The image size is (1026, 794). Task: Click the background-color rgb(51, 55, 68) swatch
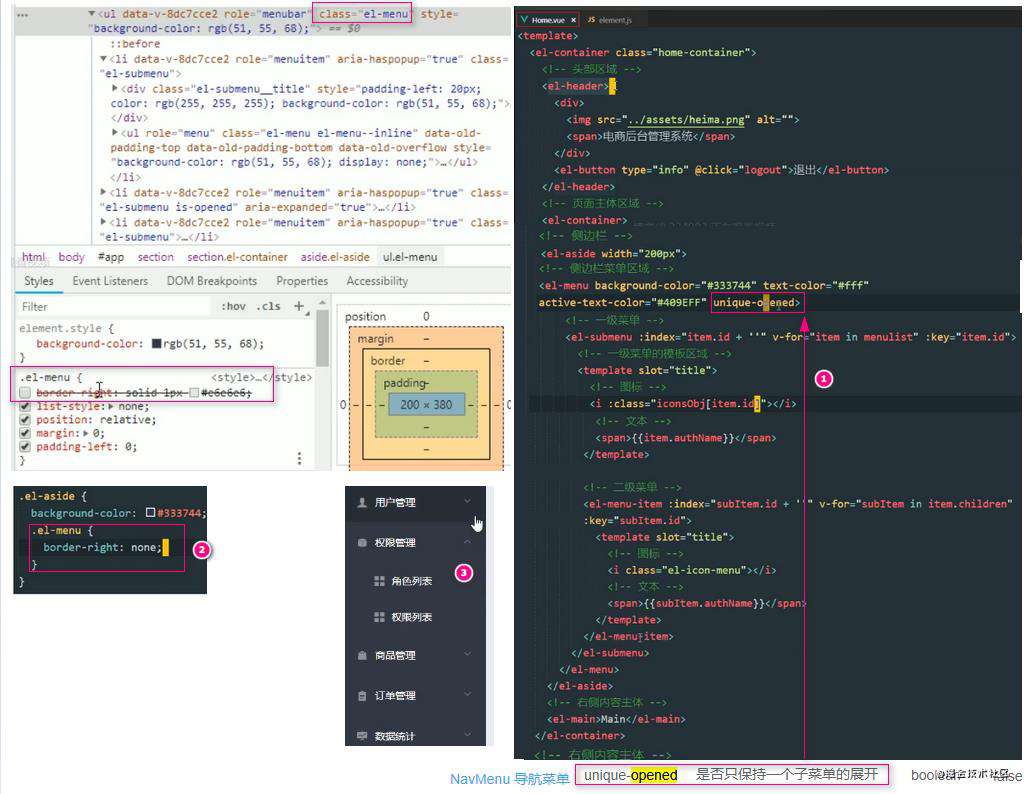(x=156, y=344)
